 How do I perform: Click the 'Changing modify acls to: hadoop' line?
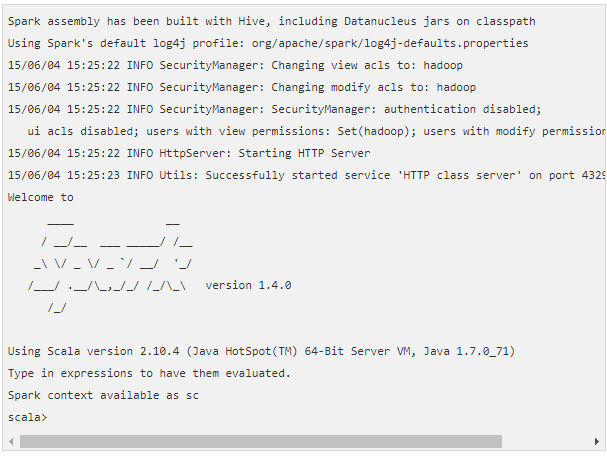242,87
